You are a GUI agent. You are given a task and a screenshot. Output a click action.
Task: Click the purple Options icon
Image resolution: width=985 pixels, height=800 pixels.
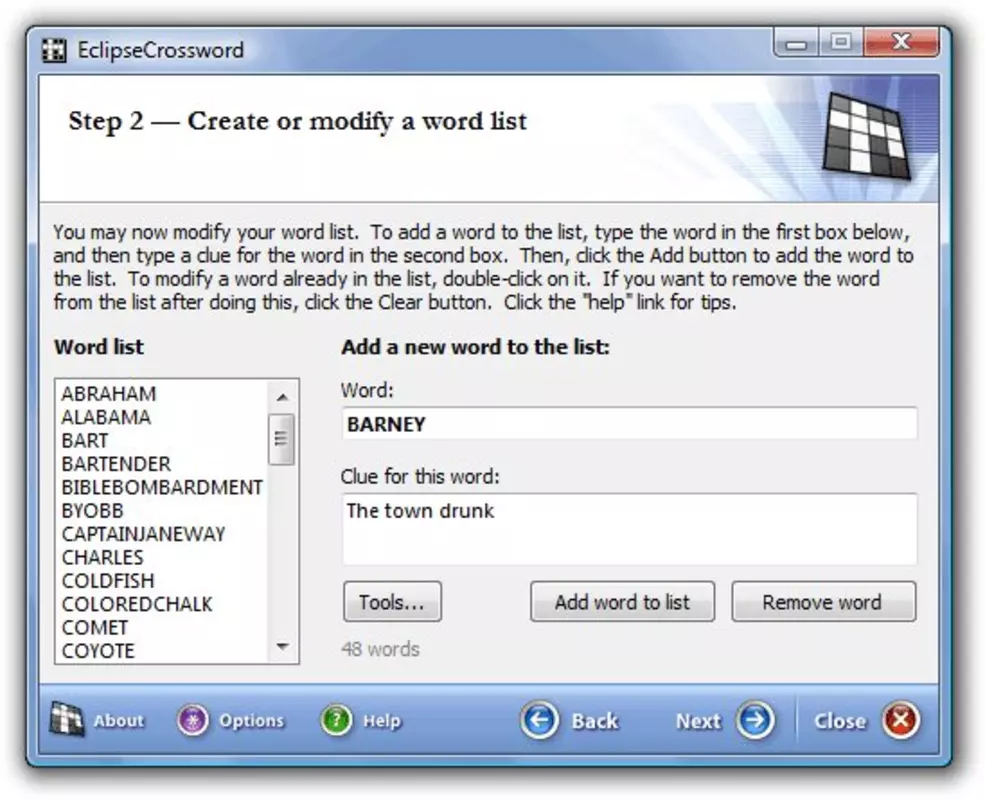pos(192,720)
